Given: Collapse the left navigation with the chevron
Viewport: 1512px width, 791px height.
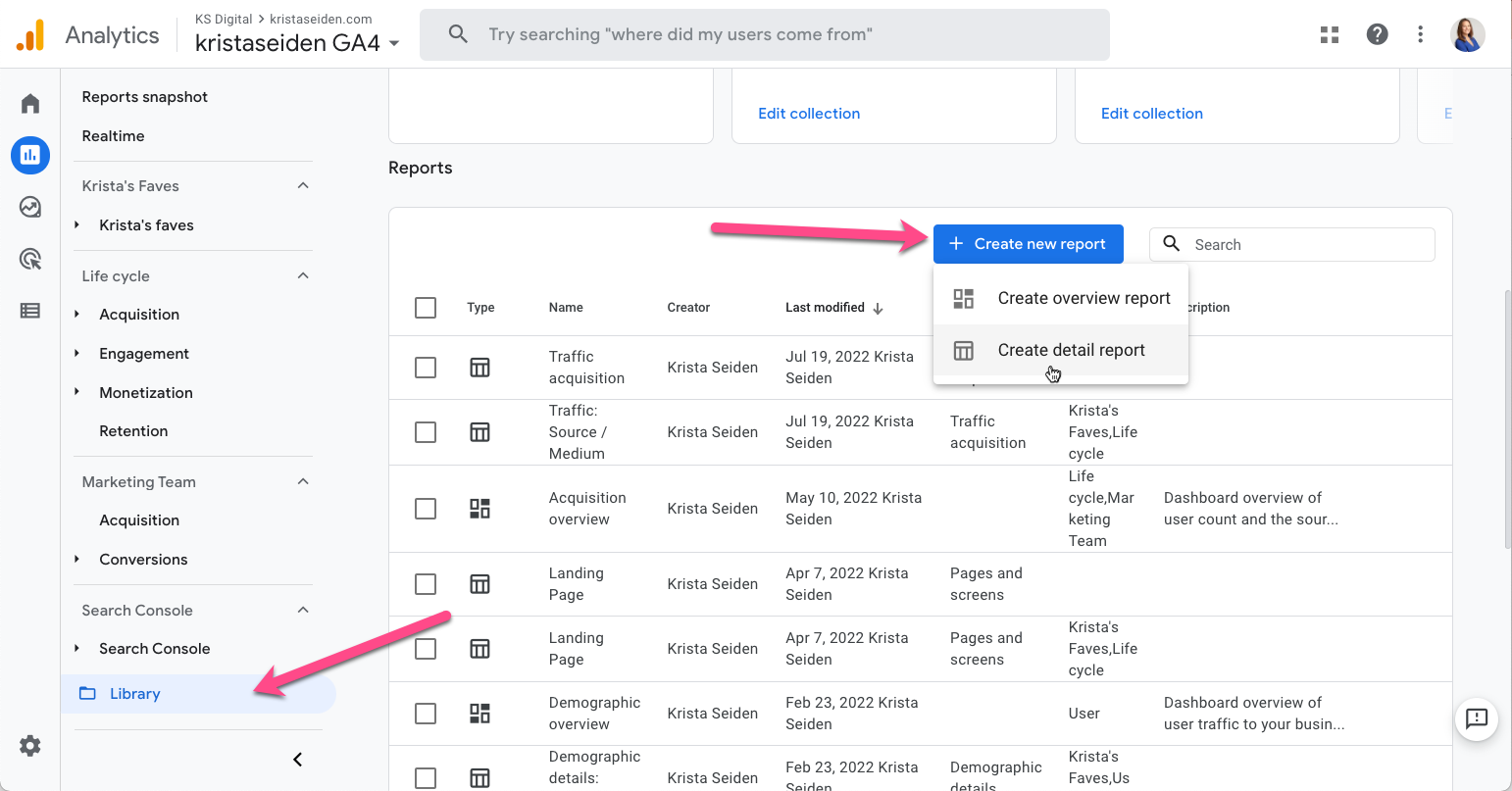Looking at the screenshot, I should 298,760.
